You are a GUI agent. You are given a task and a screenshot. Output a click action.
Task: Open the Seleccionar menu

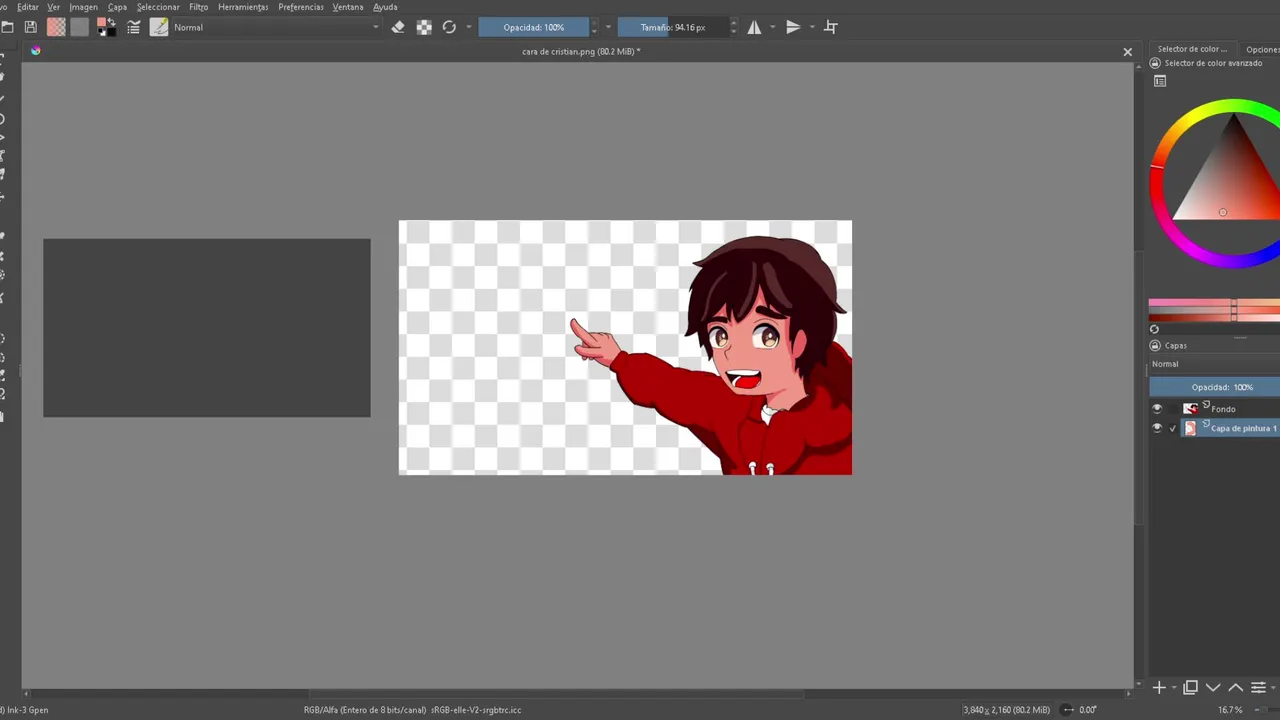pos(158,7)
